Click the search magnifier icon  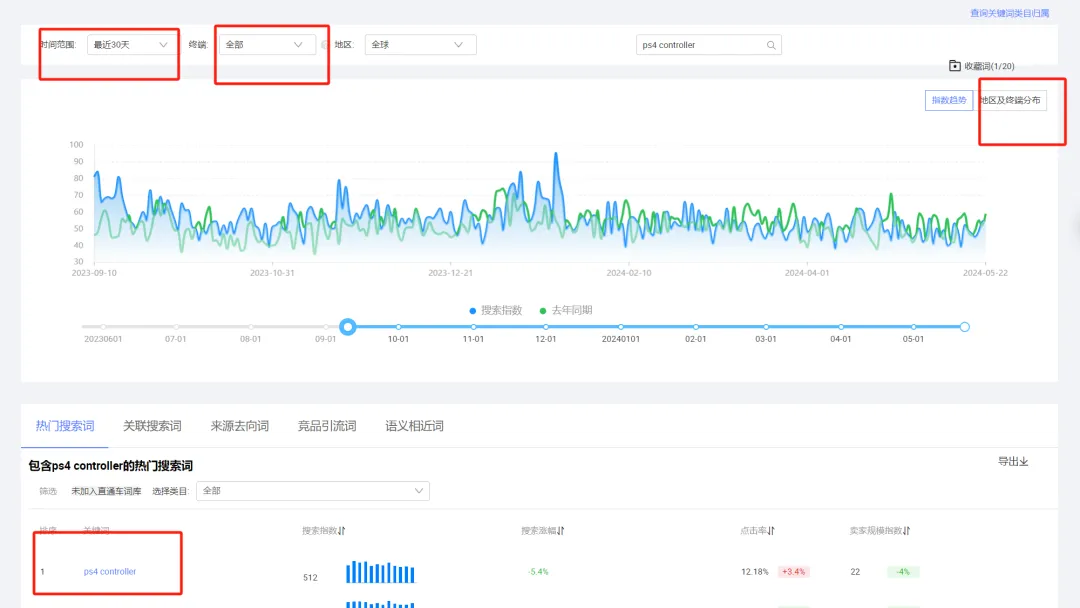pos(771,45)
